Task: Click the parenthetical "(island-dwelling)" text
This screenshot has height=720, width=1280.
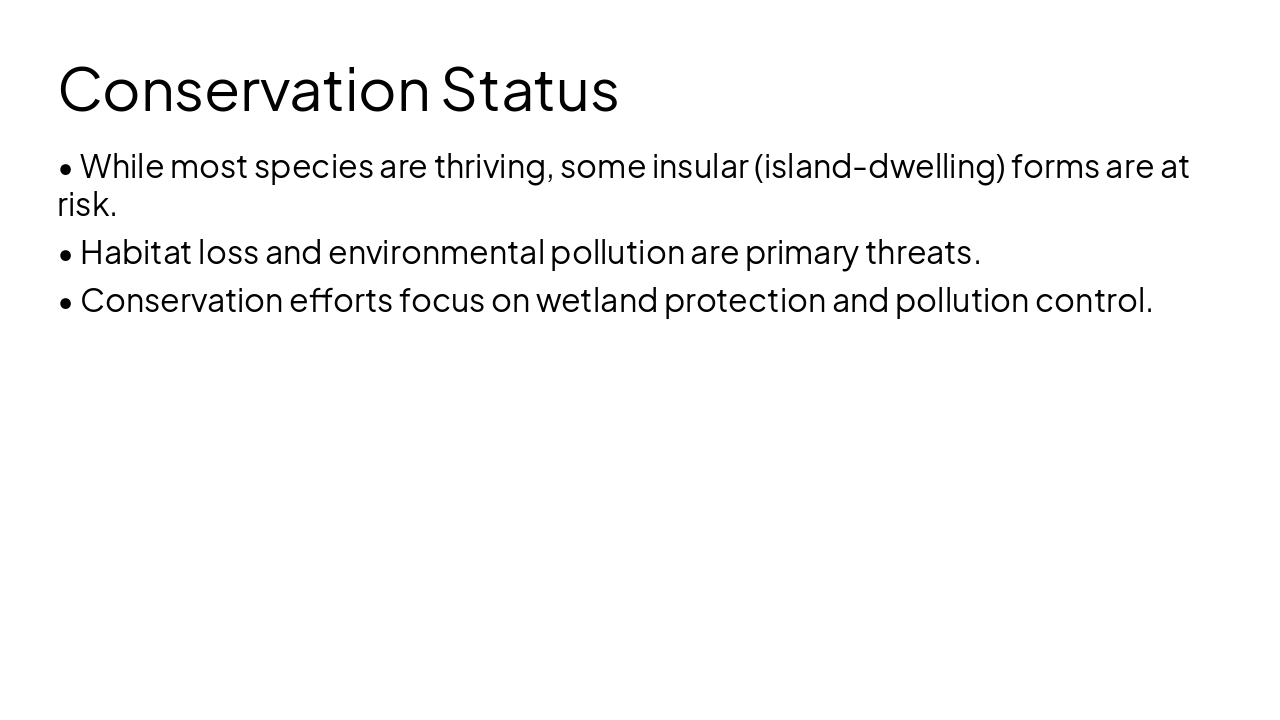Action: [880, 167]
